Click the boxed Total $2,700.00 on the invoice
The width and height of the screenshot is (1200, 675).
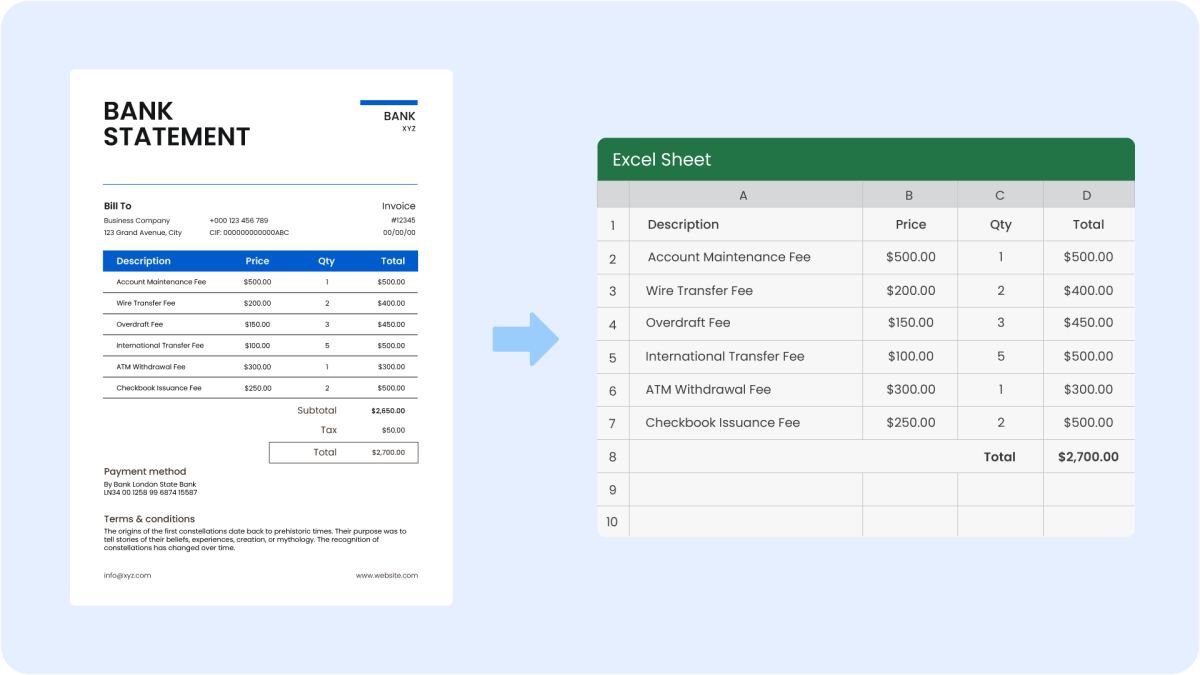pos(343,452)
